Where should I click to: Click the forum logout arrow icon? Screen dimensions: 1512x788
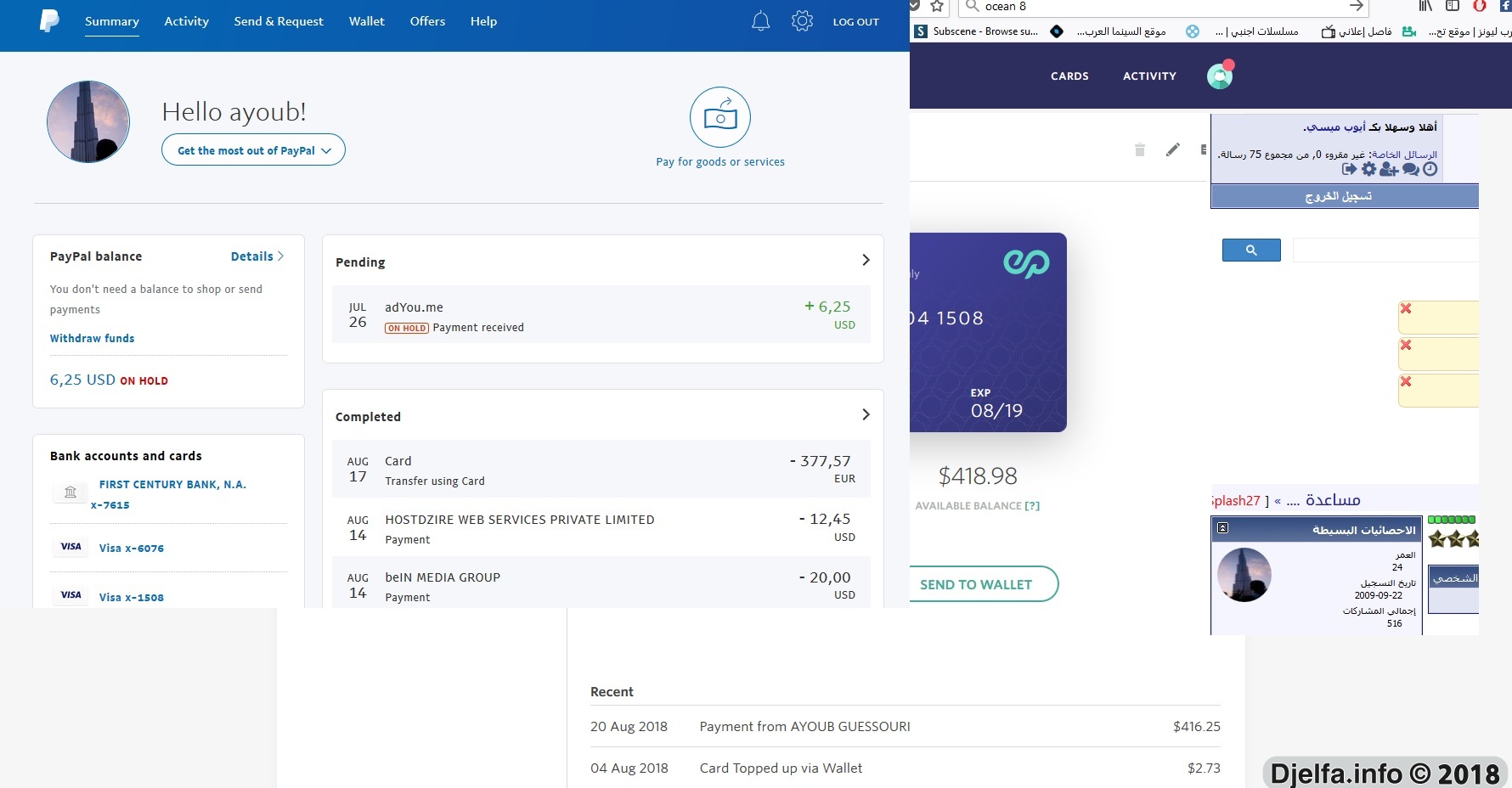[x=1349, y=169]
